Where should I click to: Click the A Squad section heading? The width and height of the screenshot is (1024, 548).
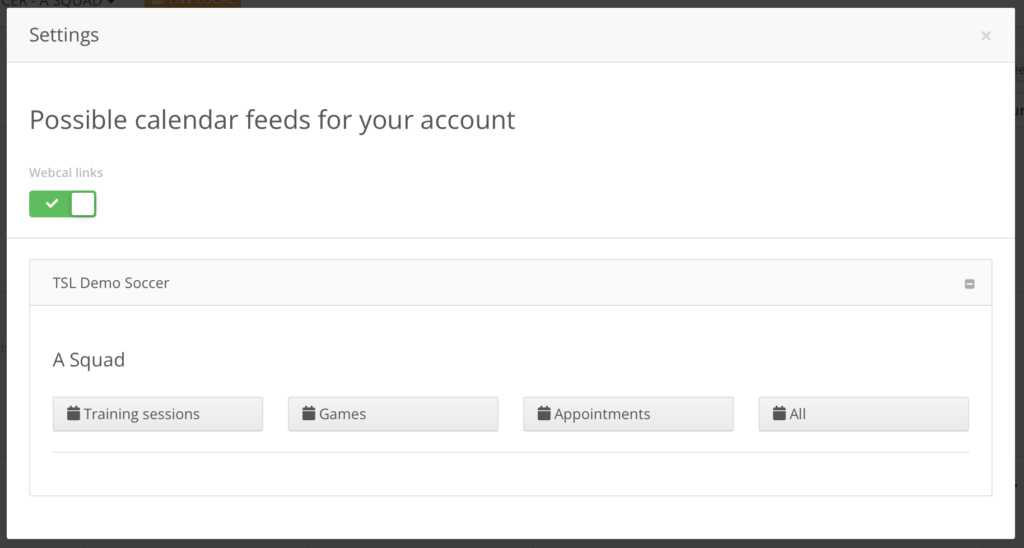[x=89, y=360]
